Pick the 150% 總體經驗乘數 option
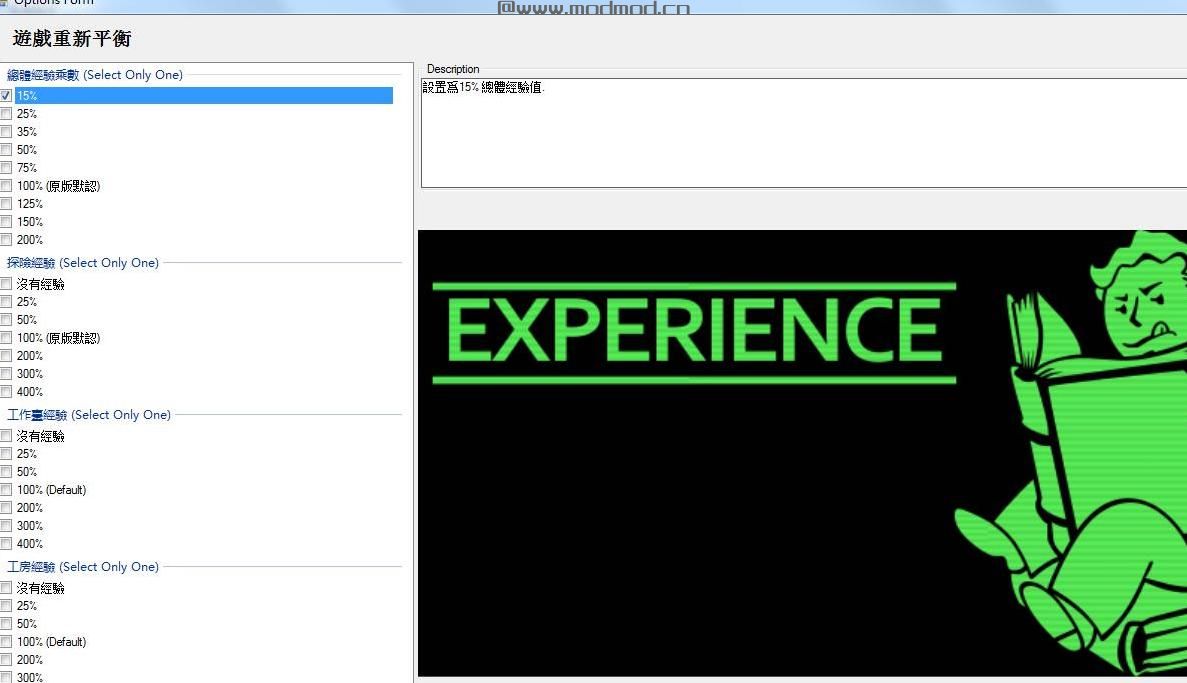 tap(6, 222)
